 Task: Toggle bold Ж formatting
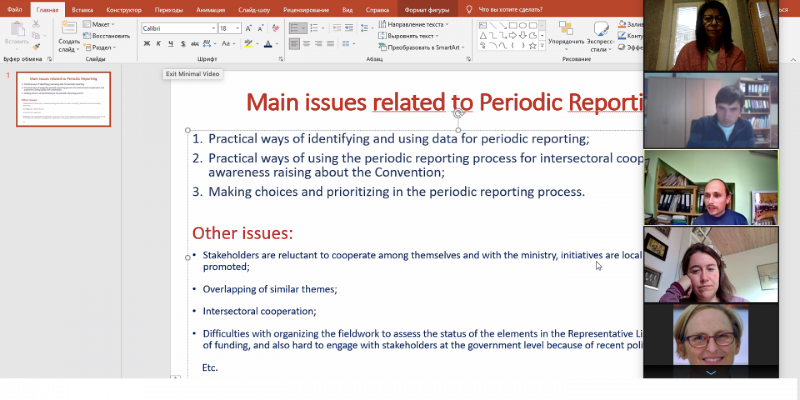pyautogui.click(x=147, y=44)
